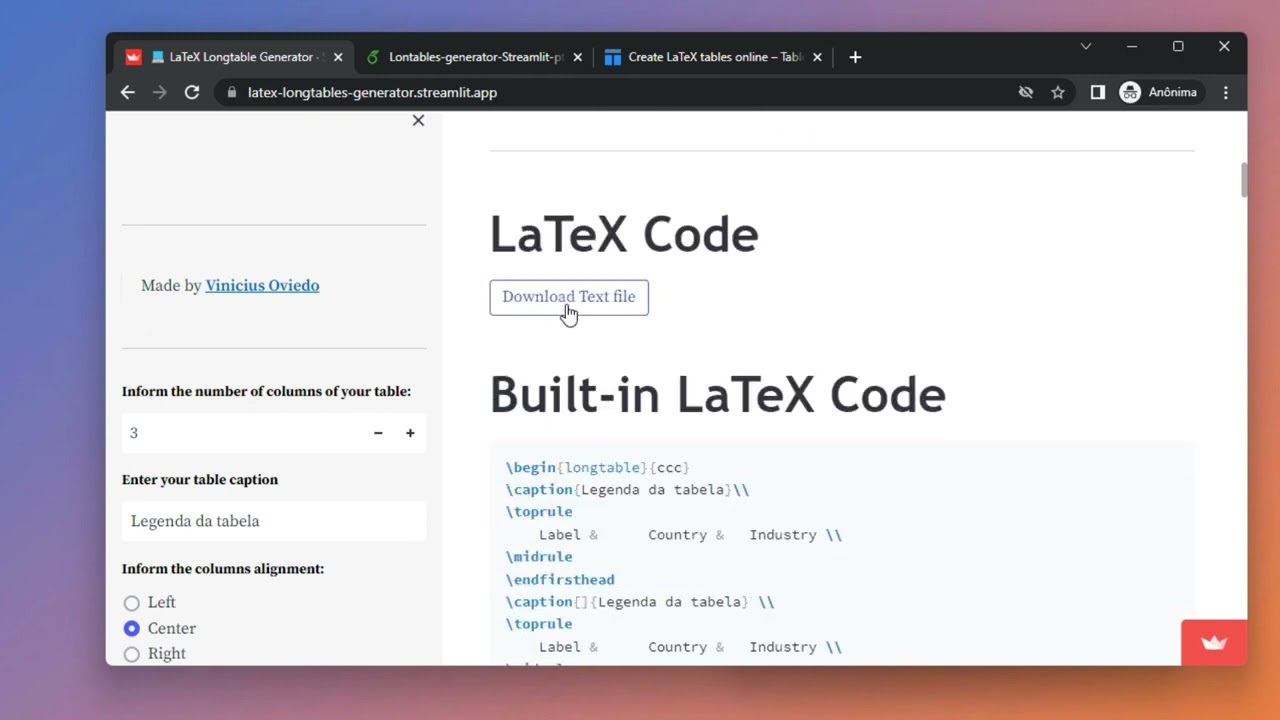Click the Download Text file button
Screen dimensions: 1280x720
(x=569, y=297)
